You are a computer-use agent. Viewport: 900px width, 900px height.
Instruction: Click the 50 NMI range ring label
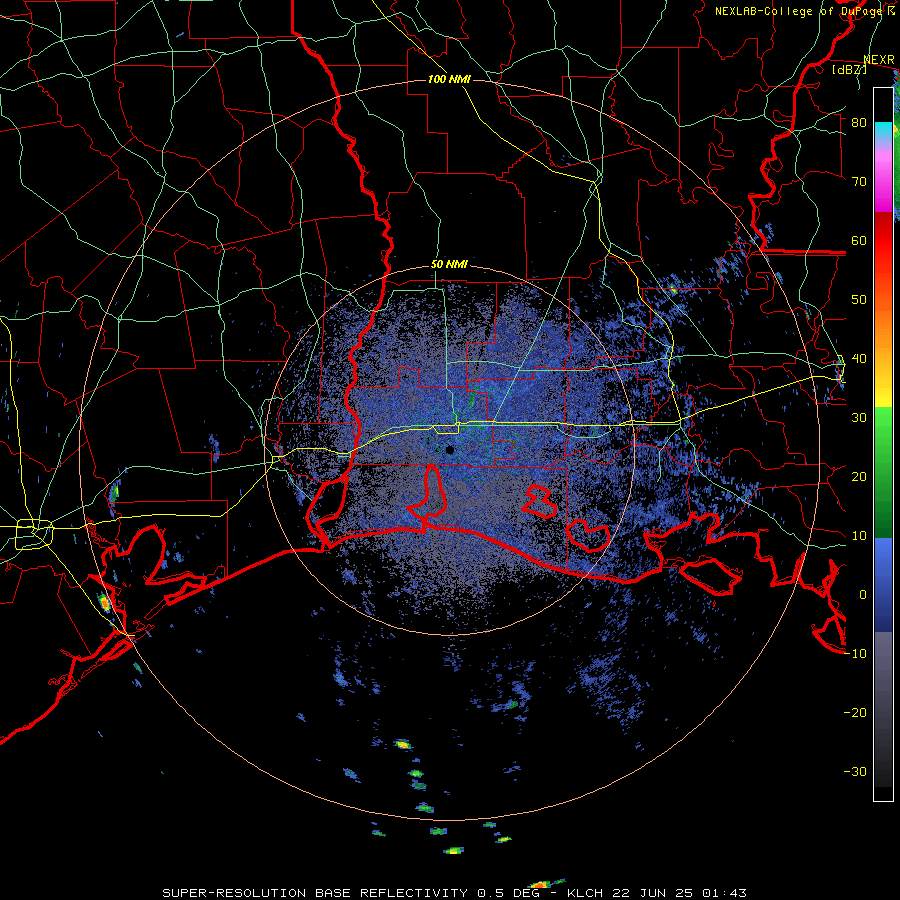click(449, 265)
